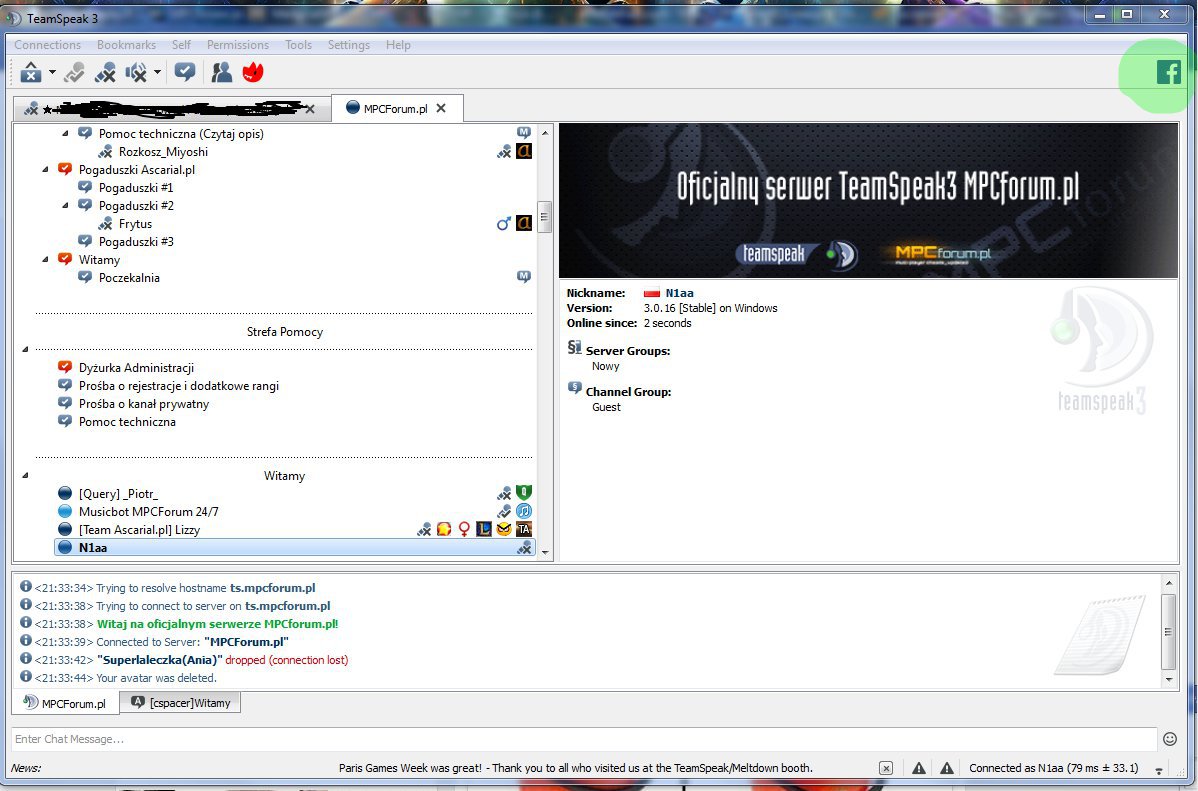The image size is (1198, 791).
Task: Toggle mute speakers in the toolbar
Action: click(x=136, y=73)
